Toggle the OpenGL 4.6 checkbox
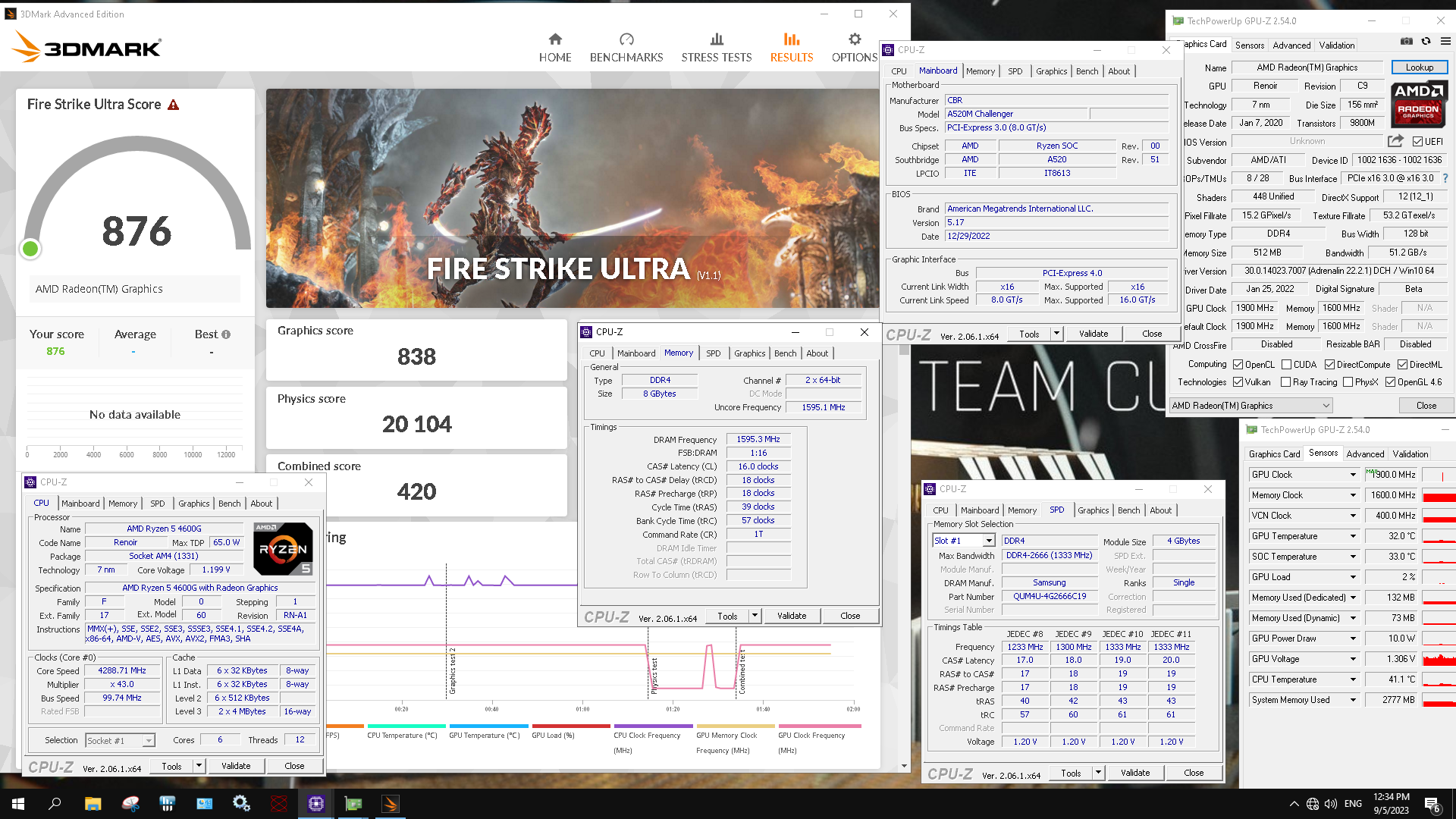 point(1390,382)
